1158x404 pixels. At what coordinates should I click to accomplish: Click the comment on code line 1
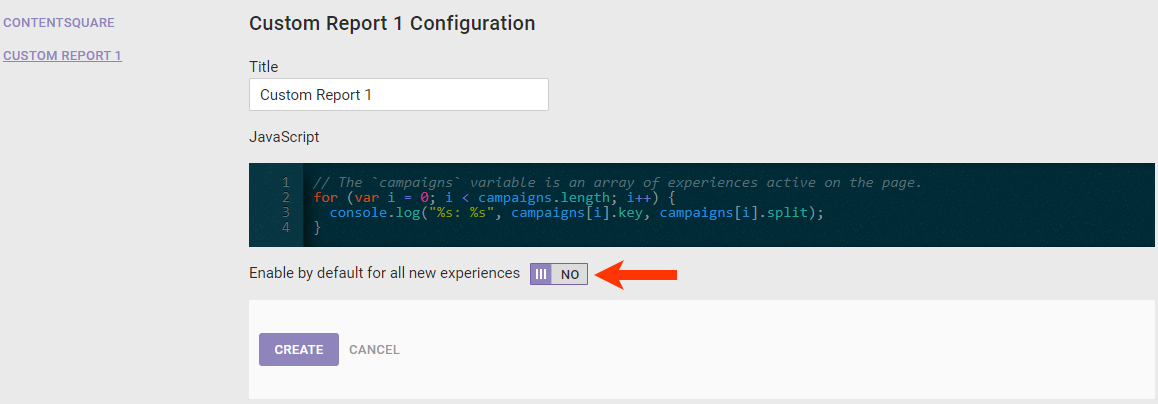616,183
